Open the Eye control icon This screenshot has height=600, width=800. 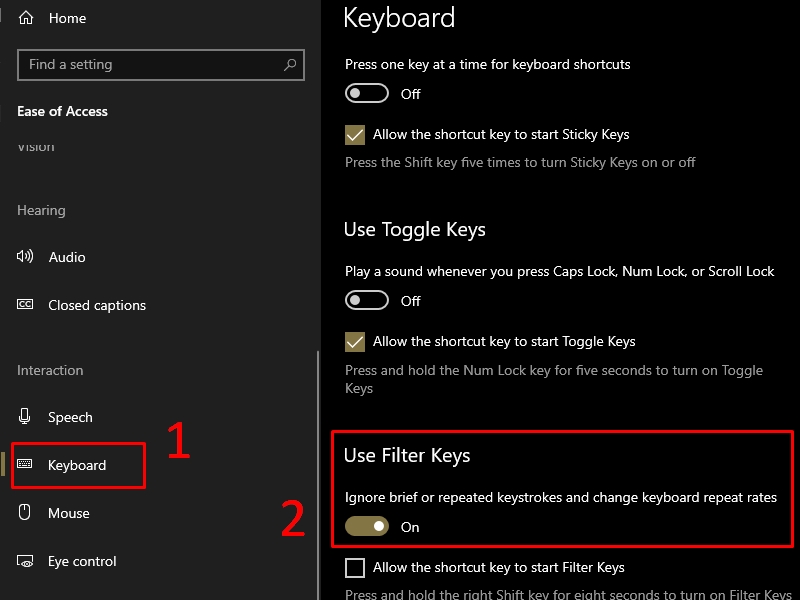coord(25,561)
